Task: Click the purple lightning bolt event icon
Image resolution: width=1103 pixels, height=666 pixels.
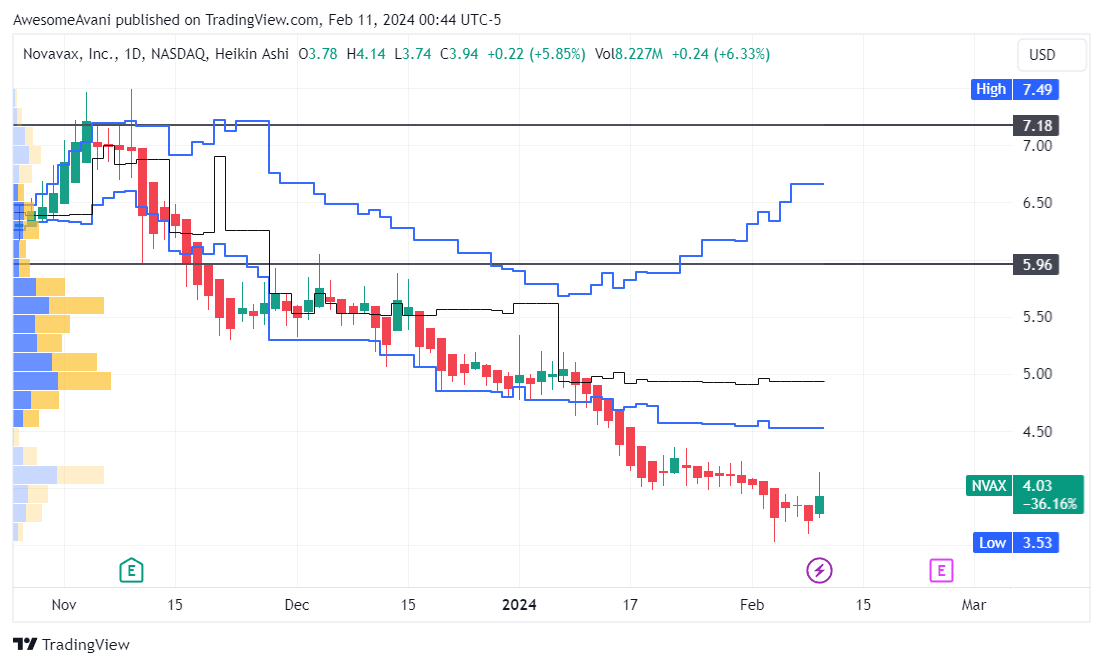Action: point(819,570)
